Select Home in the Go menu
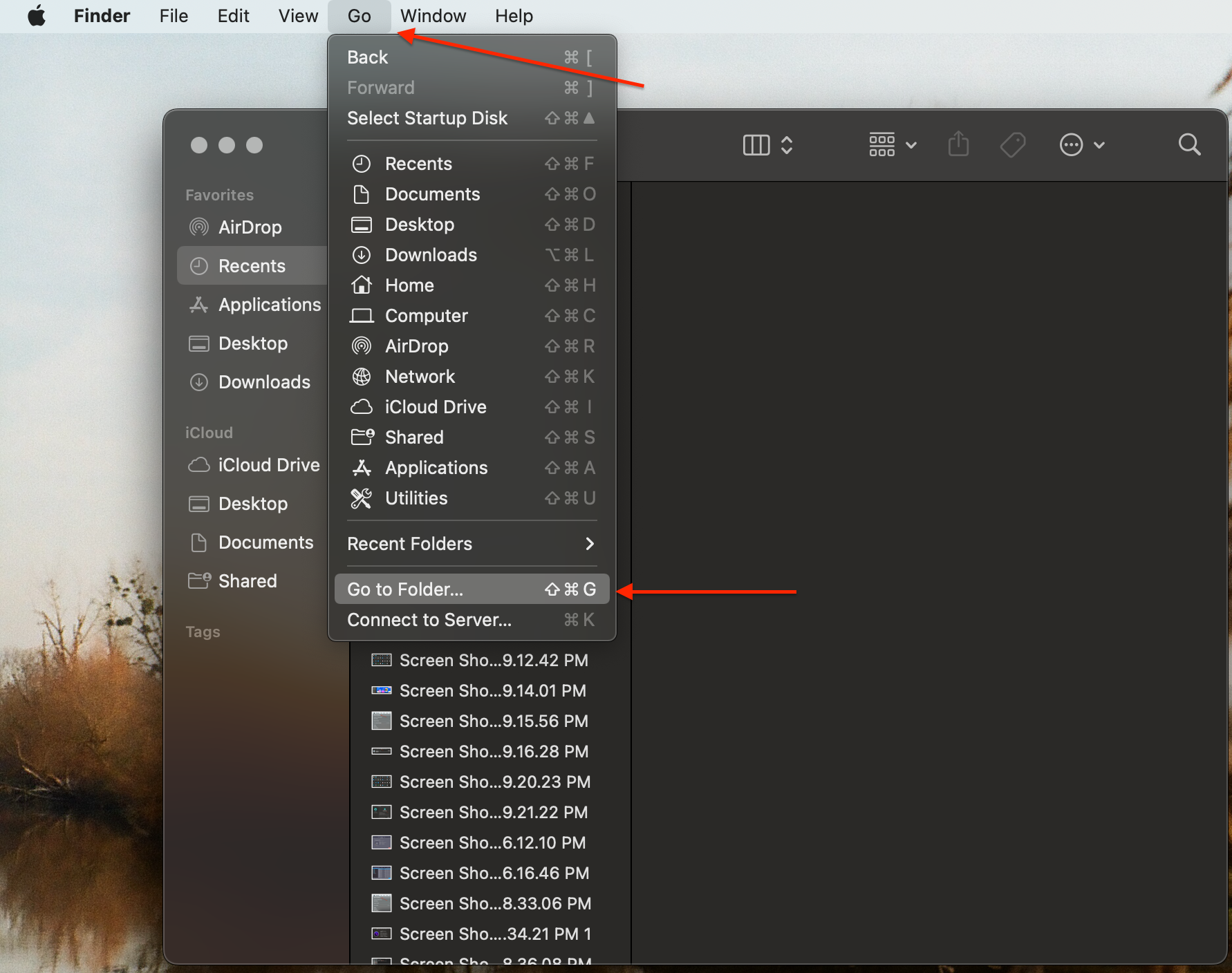The image size is (1232, 973). point(472,285)
